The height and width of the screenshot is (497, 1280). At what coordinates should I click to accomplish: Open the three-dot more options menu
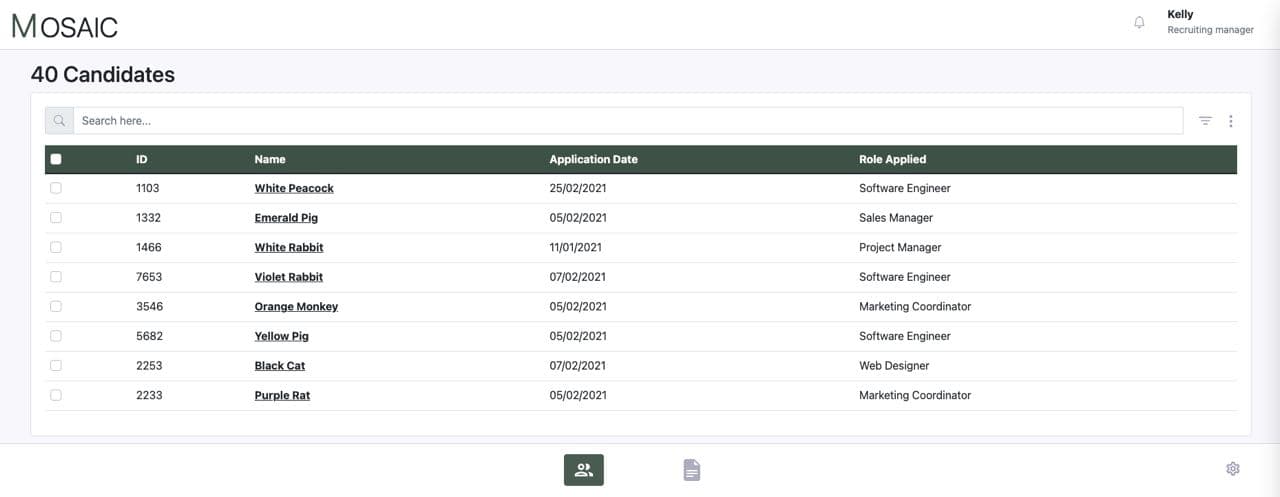point(1231,121)
